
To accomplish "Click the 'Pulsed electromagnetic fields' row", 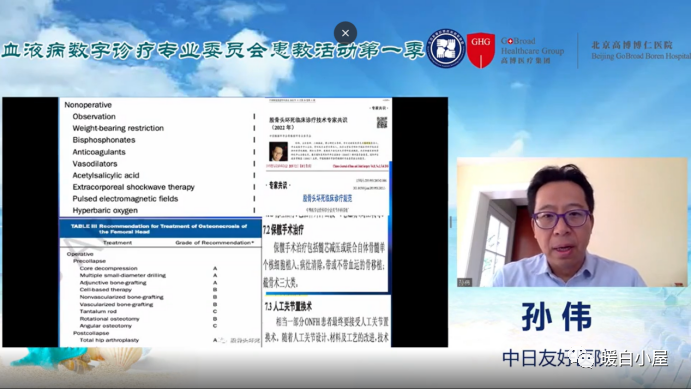I will click(x=163, y=199).
